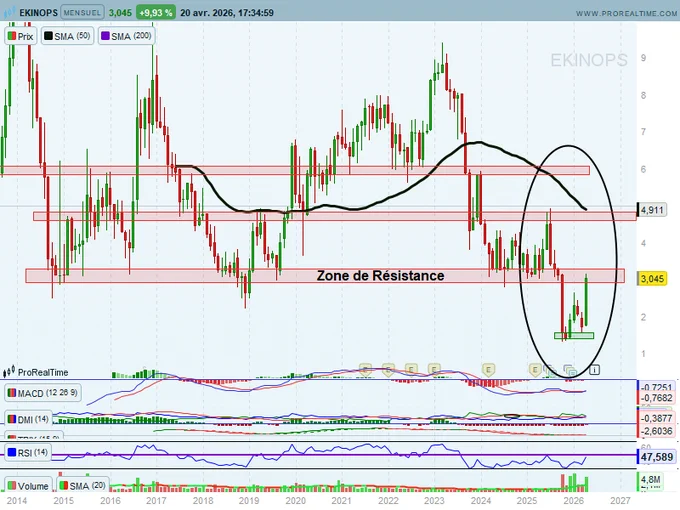Click the ProRealTime candlestick logo icon
This screenshot has height=510, width=680.
point(9,372)
